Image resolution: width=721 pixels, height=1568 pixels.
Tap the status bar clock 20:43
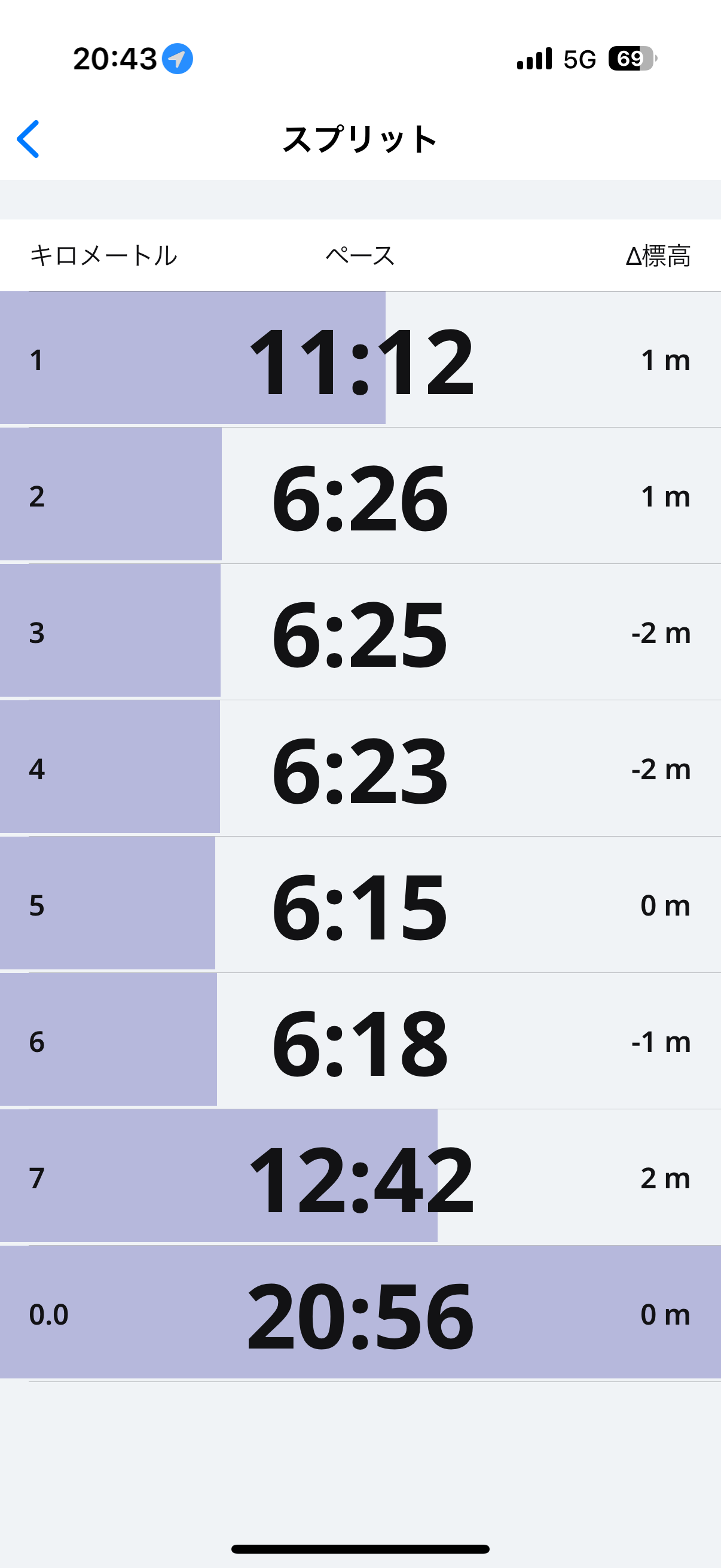(115, 59)
